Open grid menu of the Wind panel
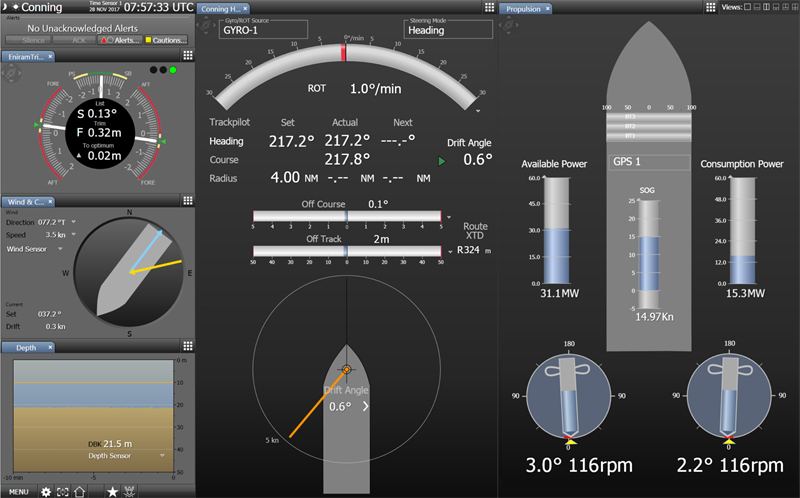Viewport: 800px width, 498px height. tap(186, 201)
